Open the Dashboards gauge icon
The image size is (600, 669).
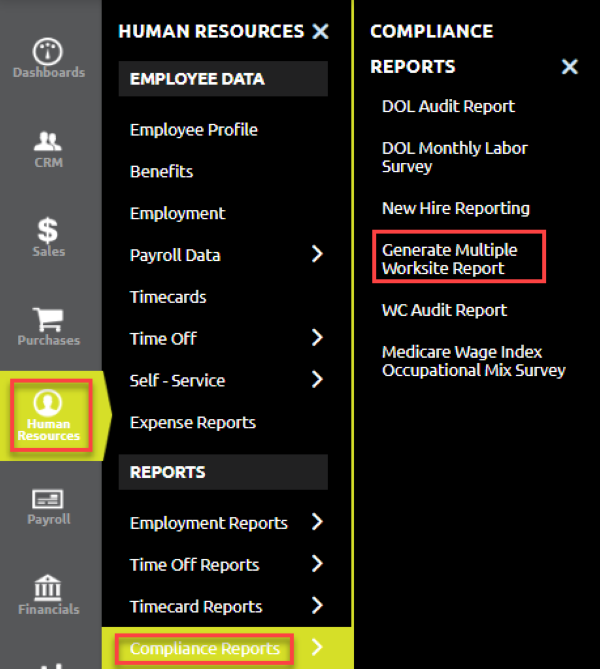[48, 51]
